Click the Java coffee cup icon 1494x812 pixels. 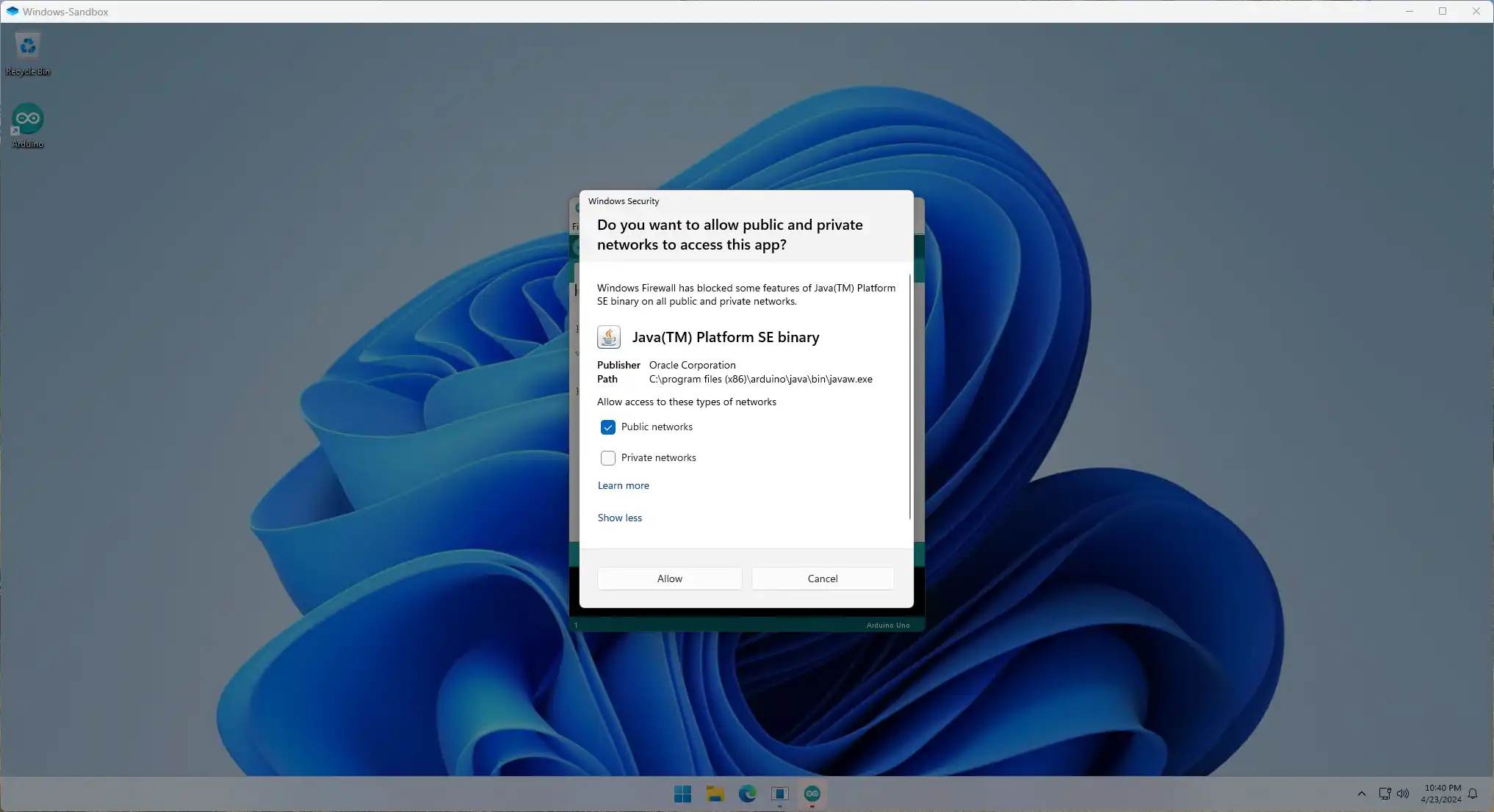(x=608, y=337)
